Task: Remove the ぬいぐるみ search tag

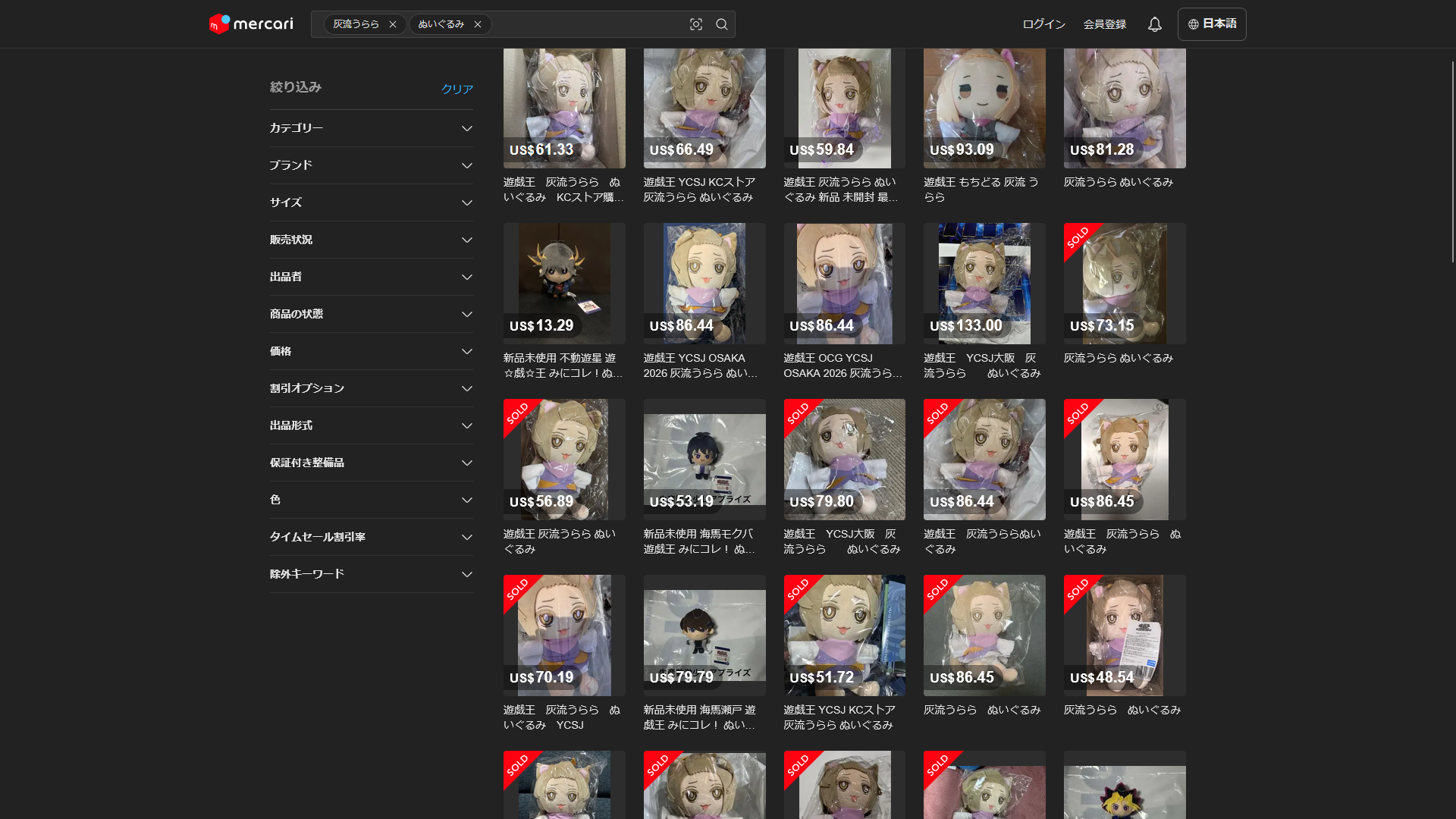Action: [x=478, y=24]
